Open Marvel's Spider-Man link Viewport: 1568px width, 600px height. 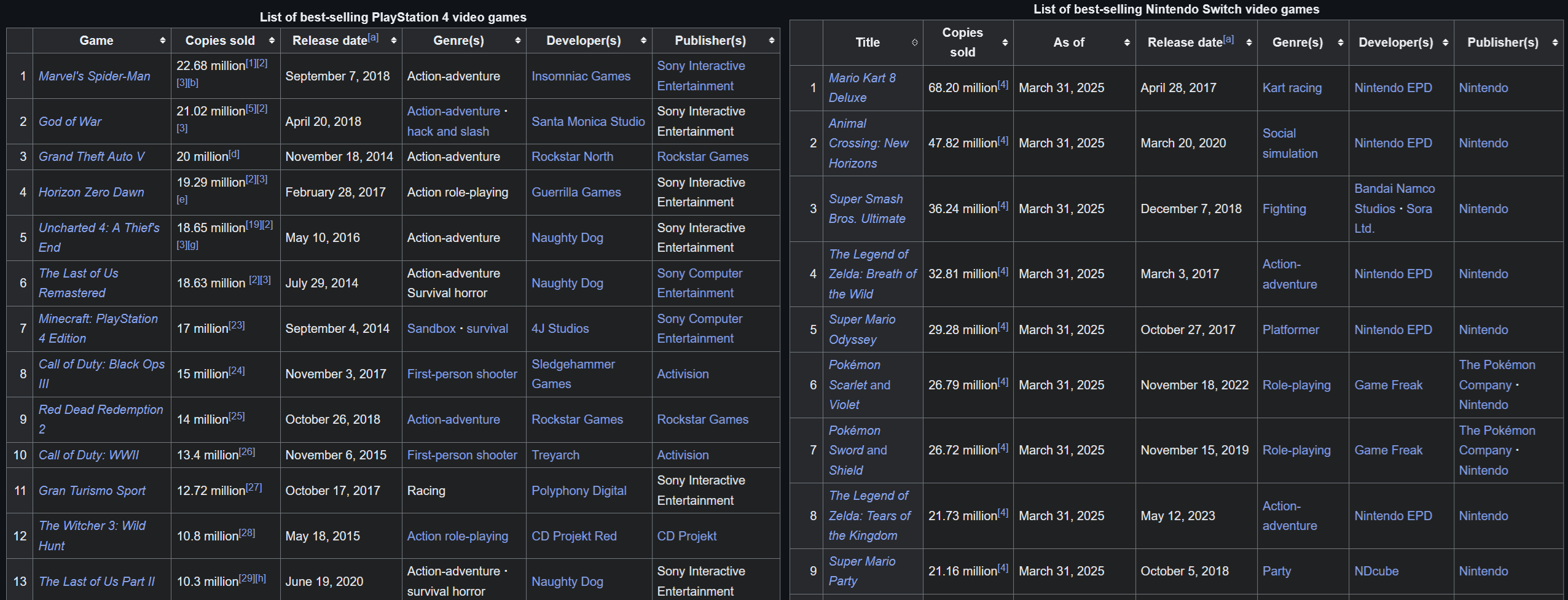(94, 76)
